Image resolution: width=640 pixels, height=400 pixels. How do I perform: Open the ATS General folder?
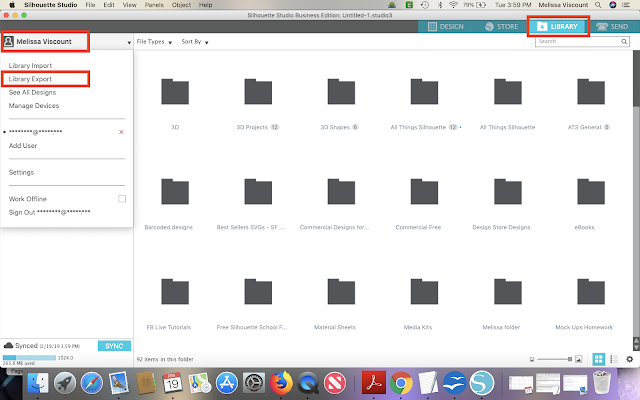click(591, 91)
